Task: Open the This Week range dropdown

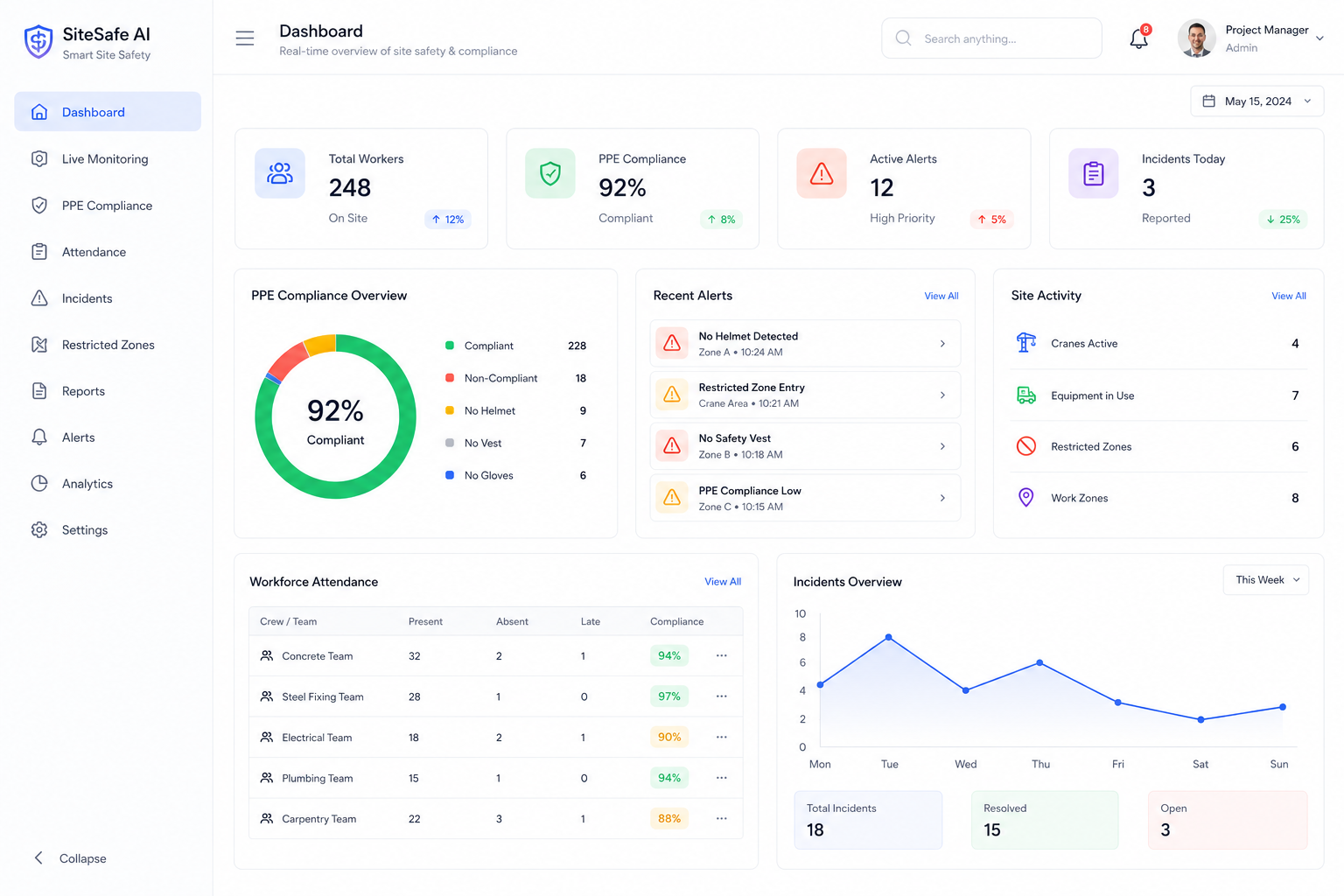Action: pyautogui.click(x=1266, y=580)
